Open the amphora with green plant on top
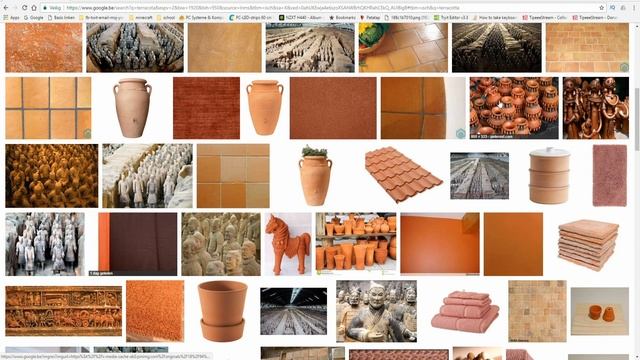Viewport: 640px width, 360px height. 315,176
